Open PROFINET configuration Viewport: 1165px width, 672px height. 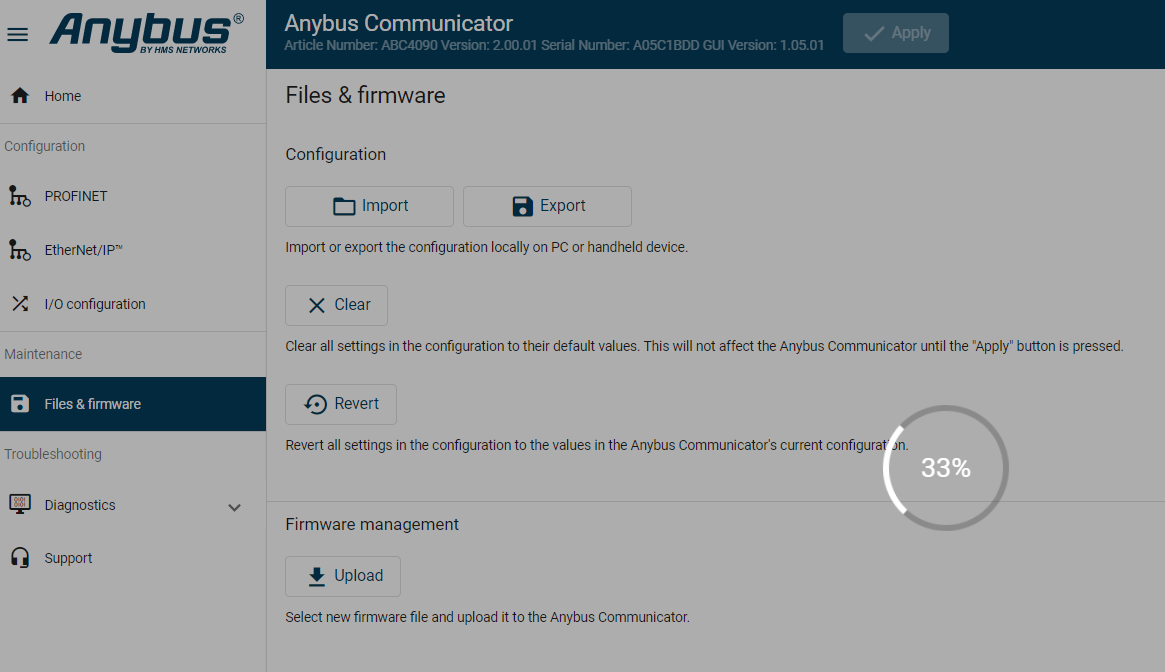[x=133, y=196]
